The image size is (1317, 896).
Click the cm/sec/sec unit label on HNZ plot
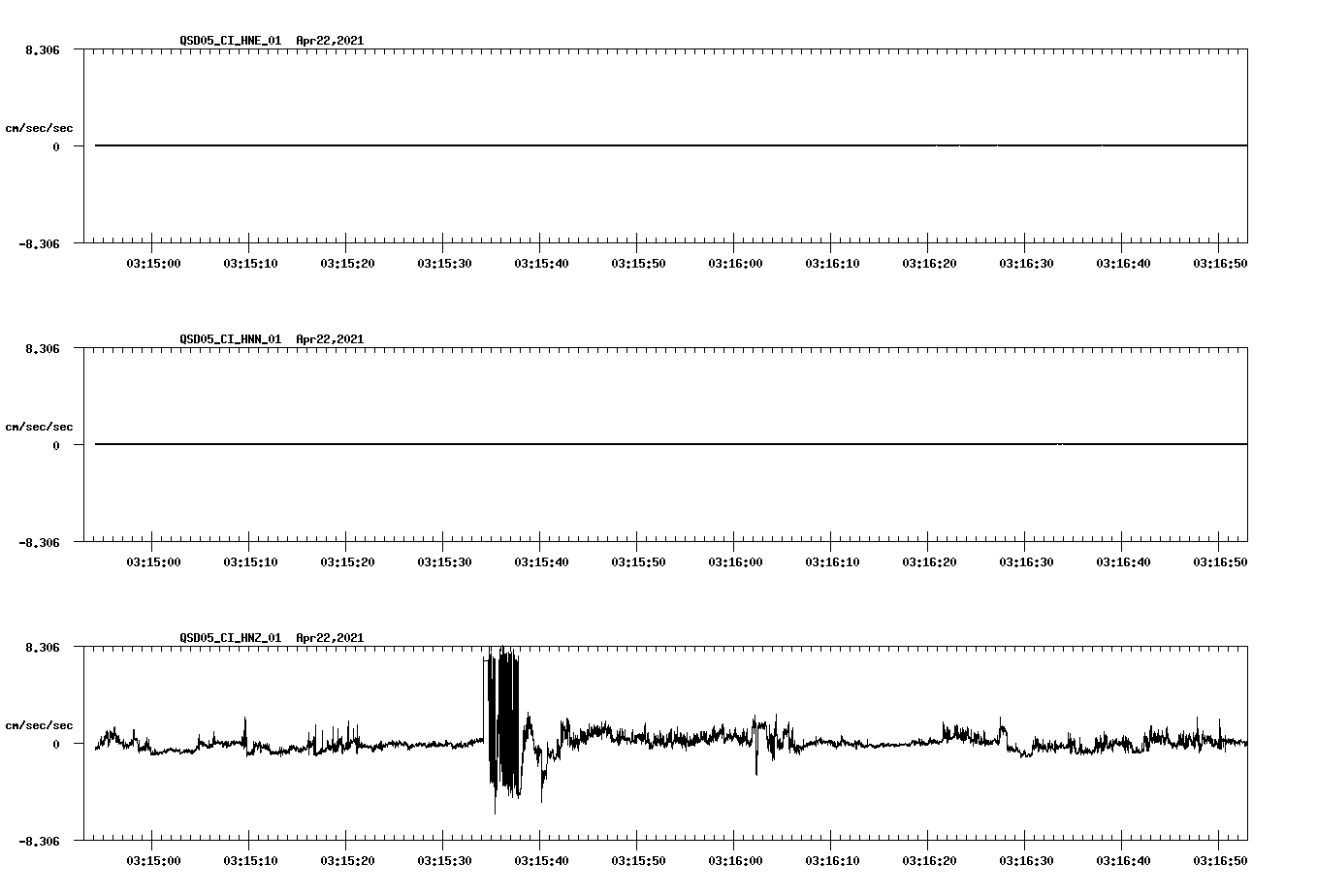[x=40, y=724]
